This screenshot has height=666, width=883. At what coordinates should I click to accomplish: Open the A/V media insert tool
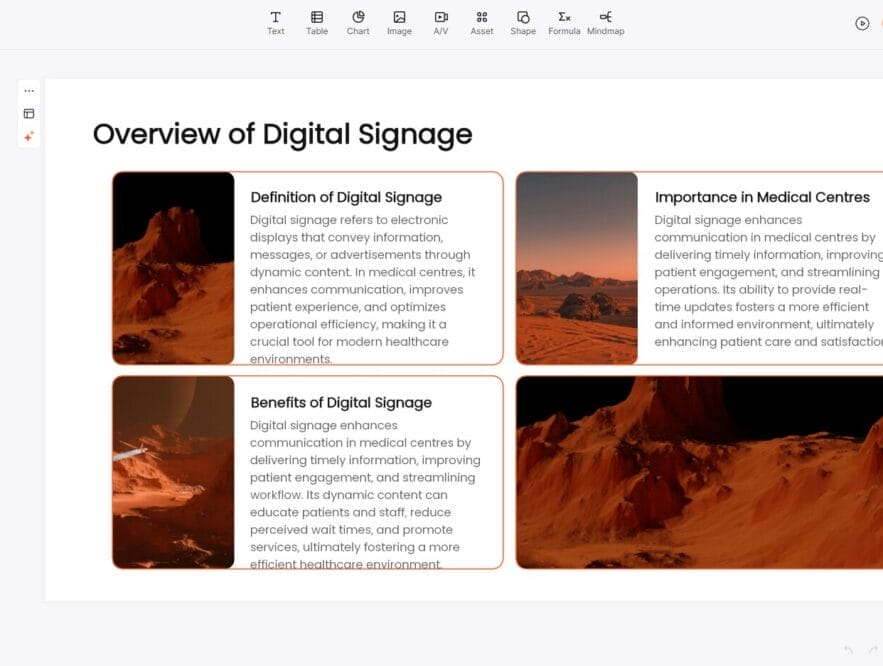440,22
